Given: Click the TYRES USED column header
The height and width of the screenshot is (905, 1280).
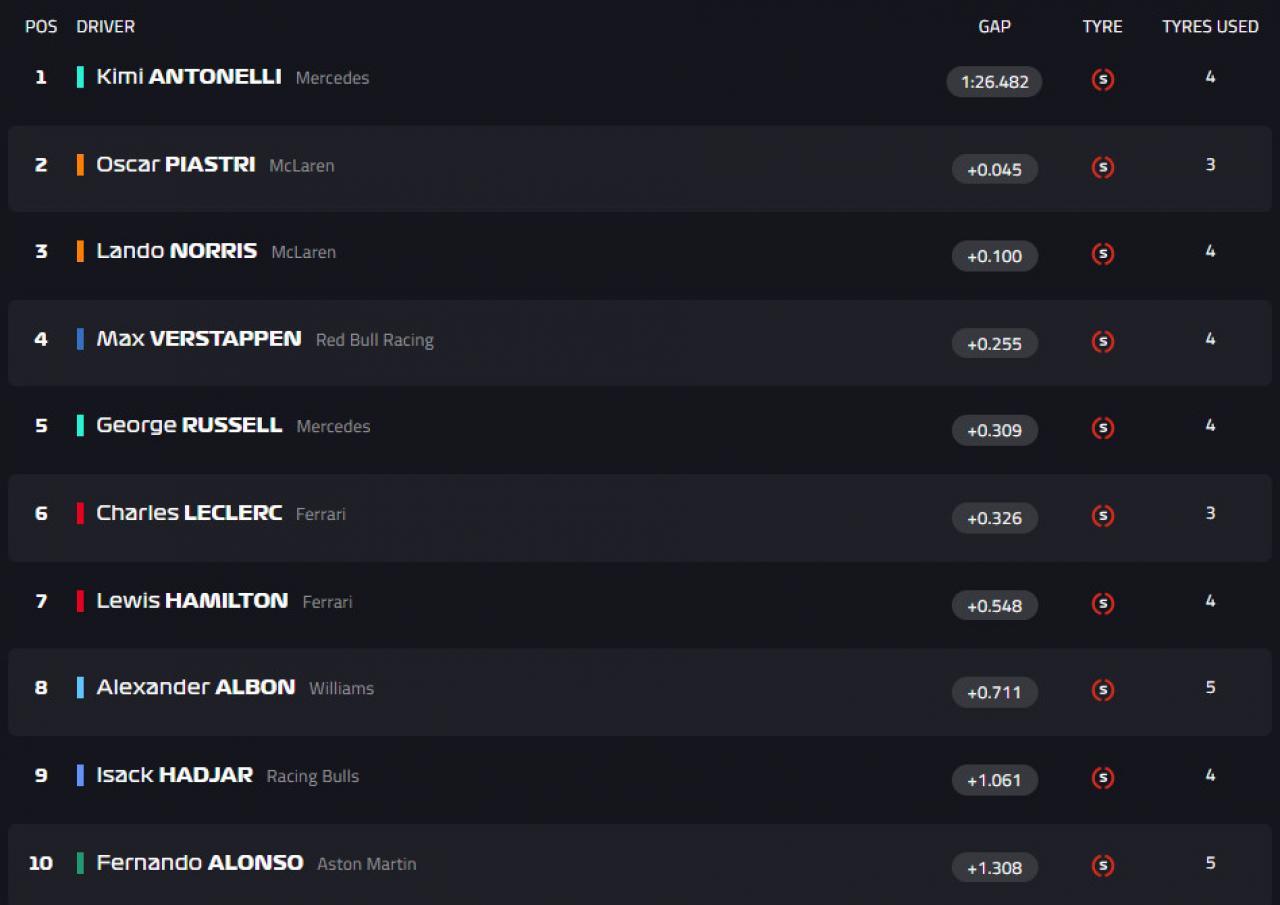Looking at the screenshot, I should [x=1210, y=27].
